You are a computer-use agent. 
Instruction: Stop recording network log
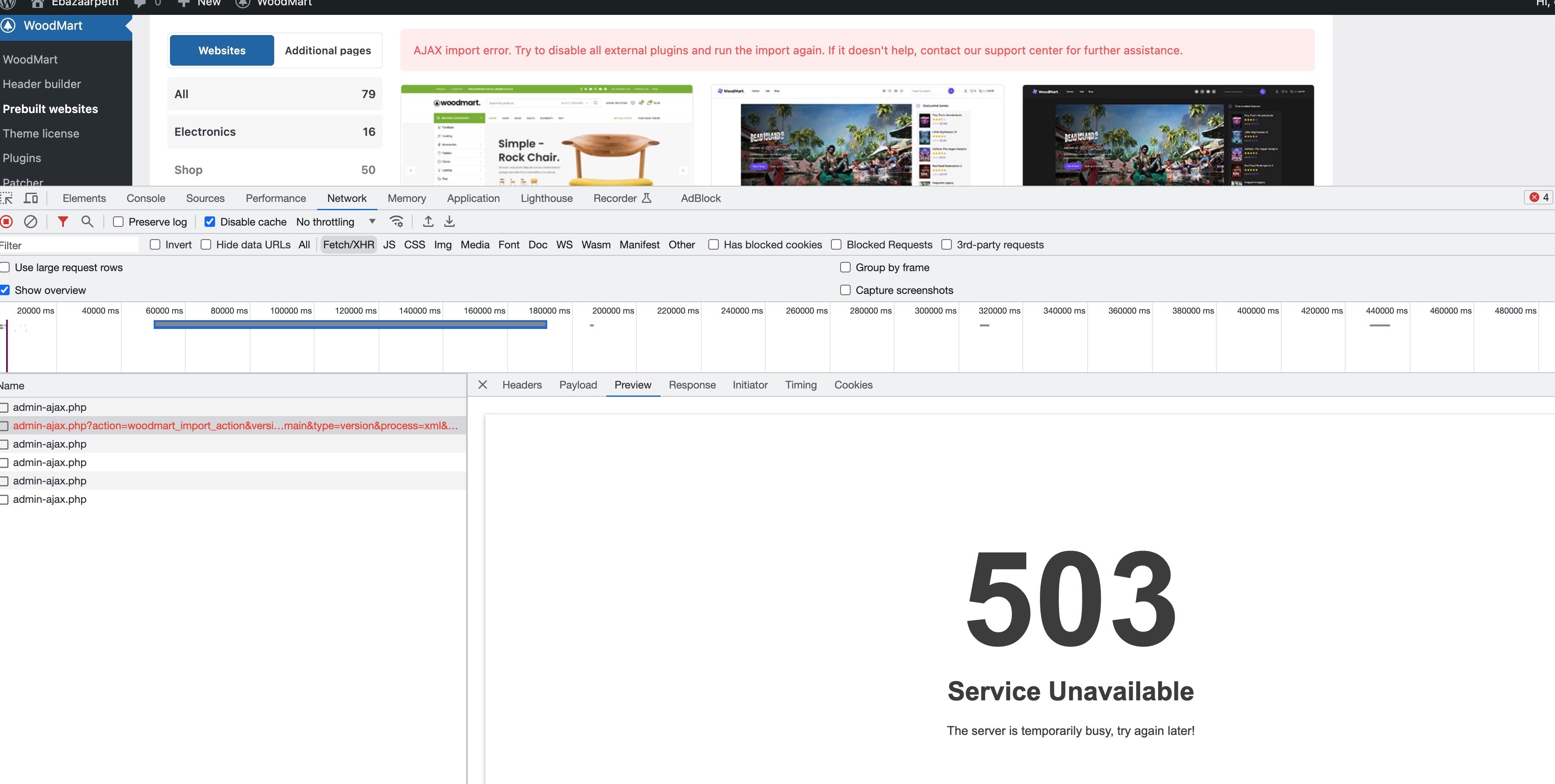7,222
